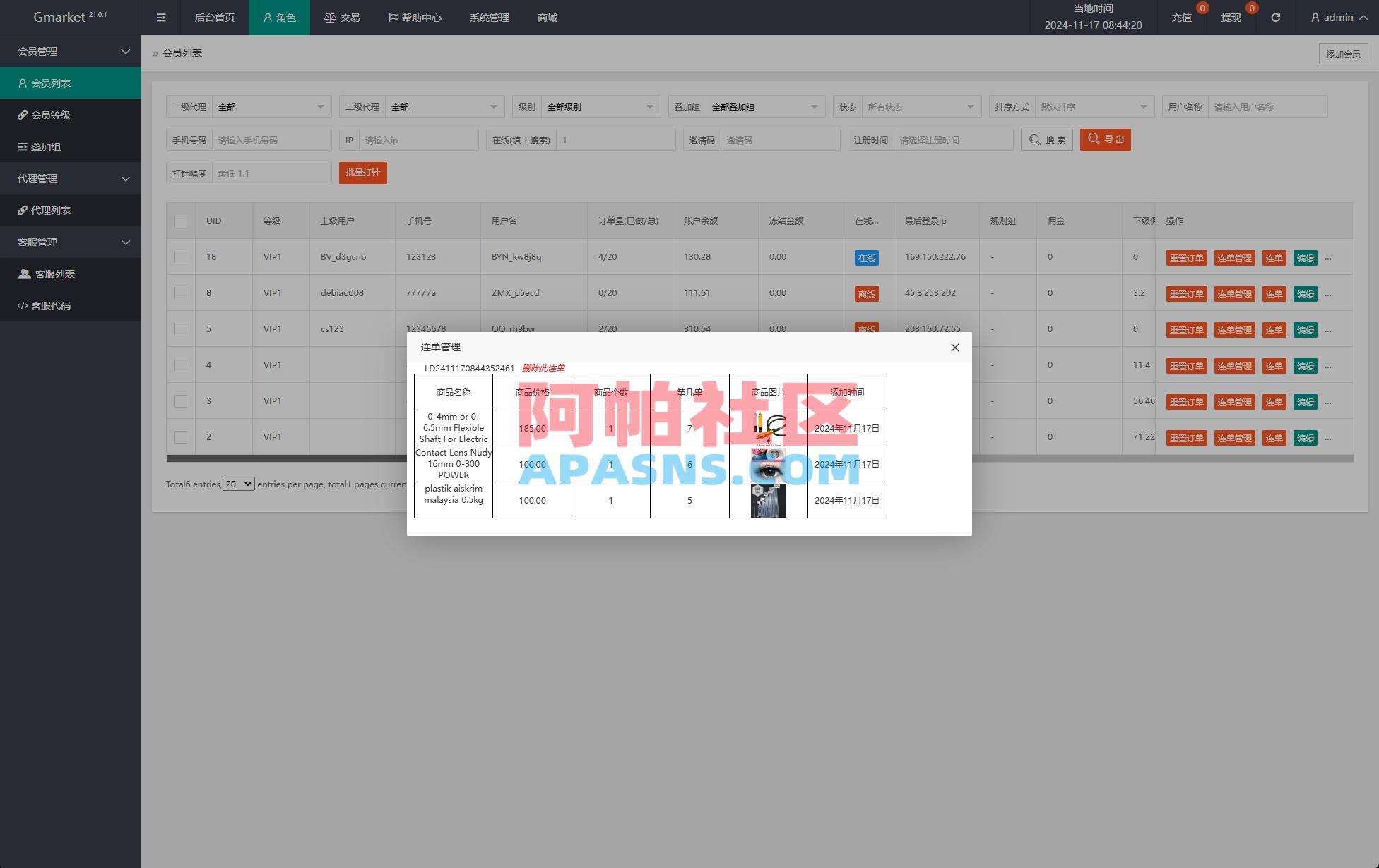Screen dimensions: 1379x868
Task: Open the 一级代理 dropdown
Action: click(272, 106)
